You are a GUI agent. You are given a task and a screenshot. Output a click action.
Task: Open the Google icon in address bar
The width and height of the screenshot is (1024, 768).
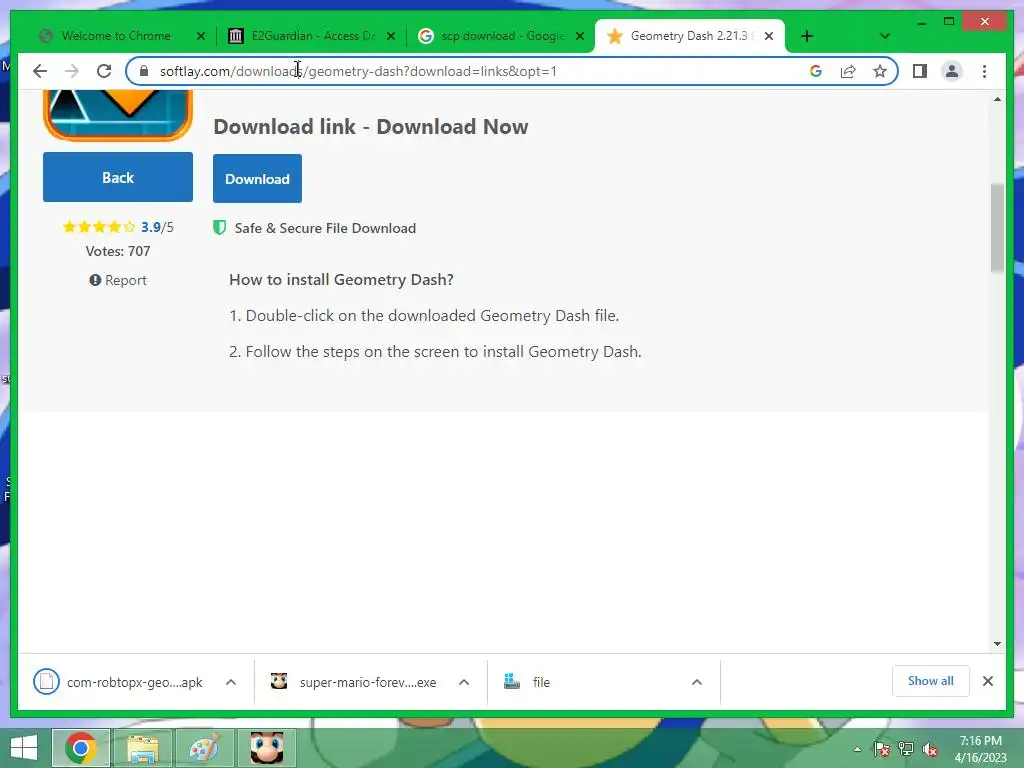(x=816, y=71)
